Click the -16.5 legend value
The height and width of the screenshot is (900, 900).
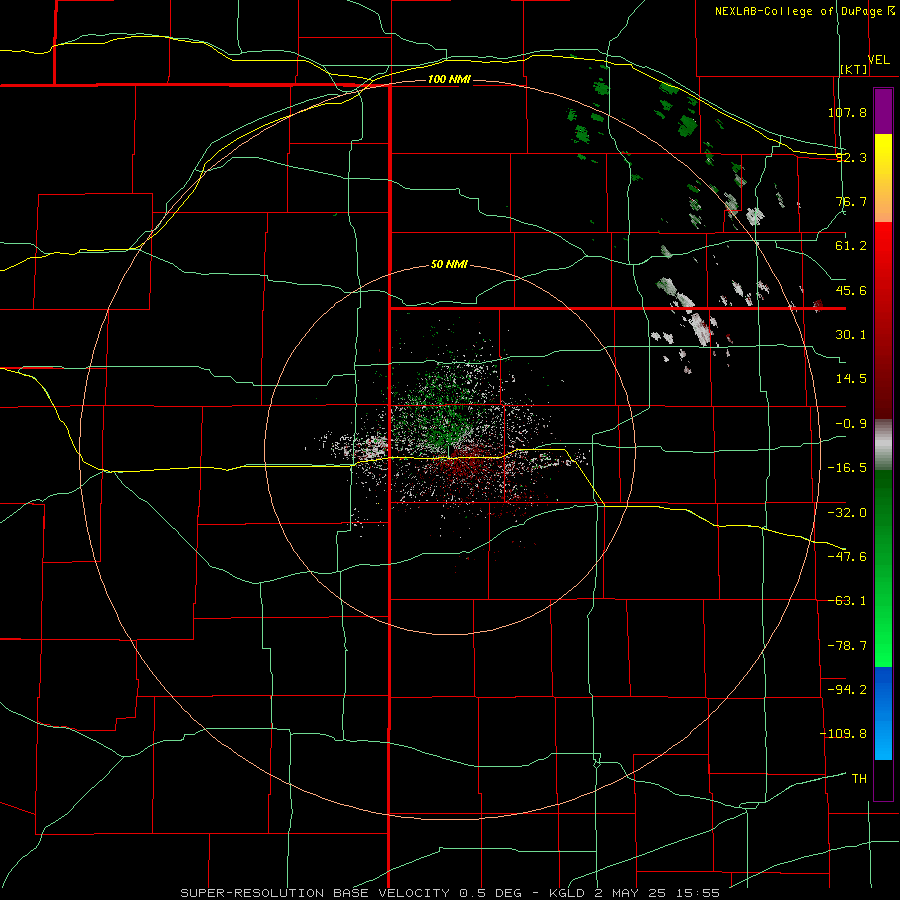point(847,468)
